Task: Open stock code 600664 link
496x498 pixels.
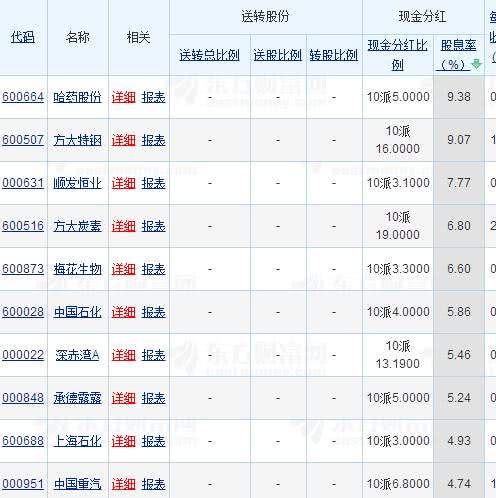Action: [23, 97]
